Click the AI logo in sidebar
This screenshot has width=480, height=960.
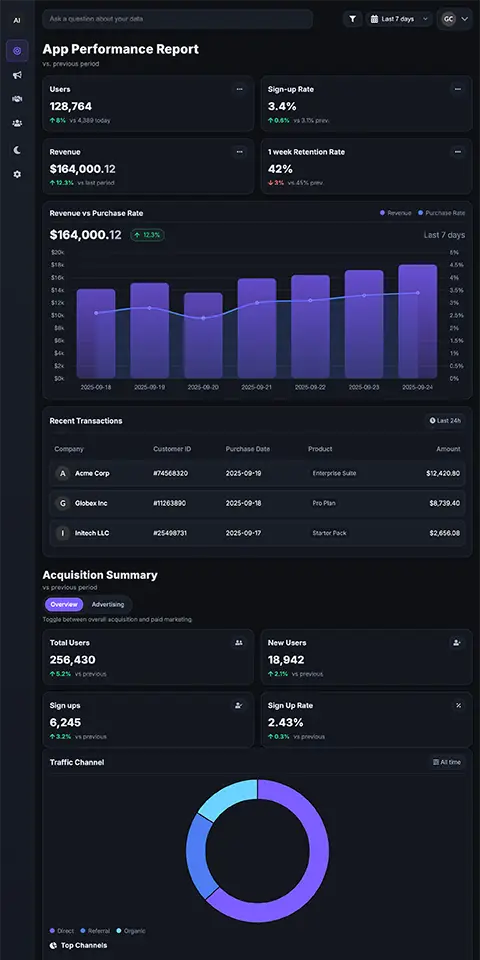click(x=17, y=20)
